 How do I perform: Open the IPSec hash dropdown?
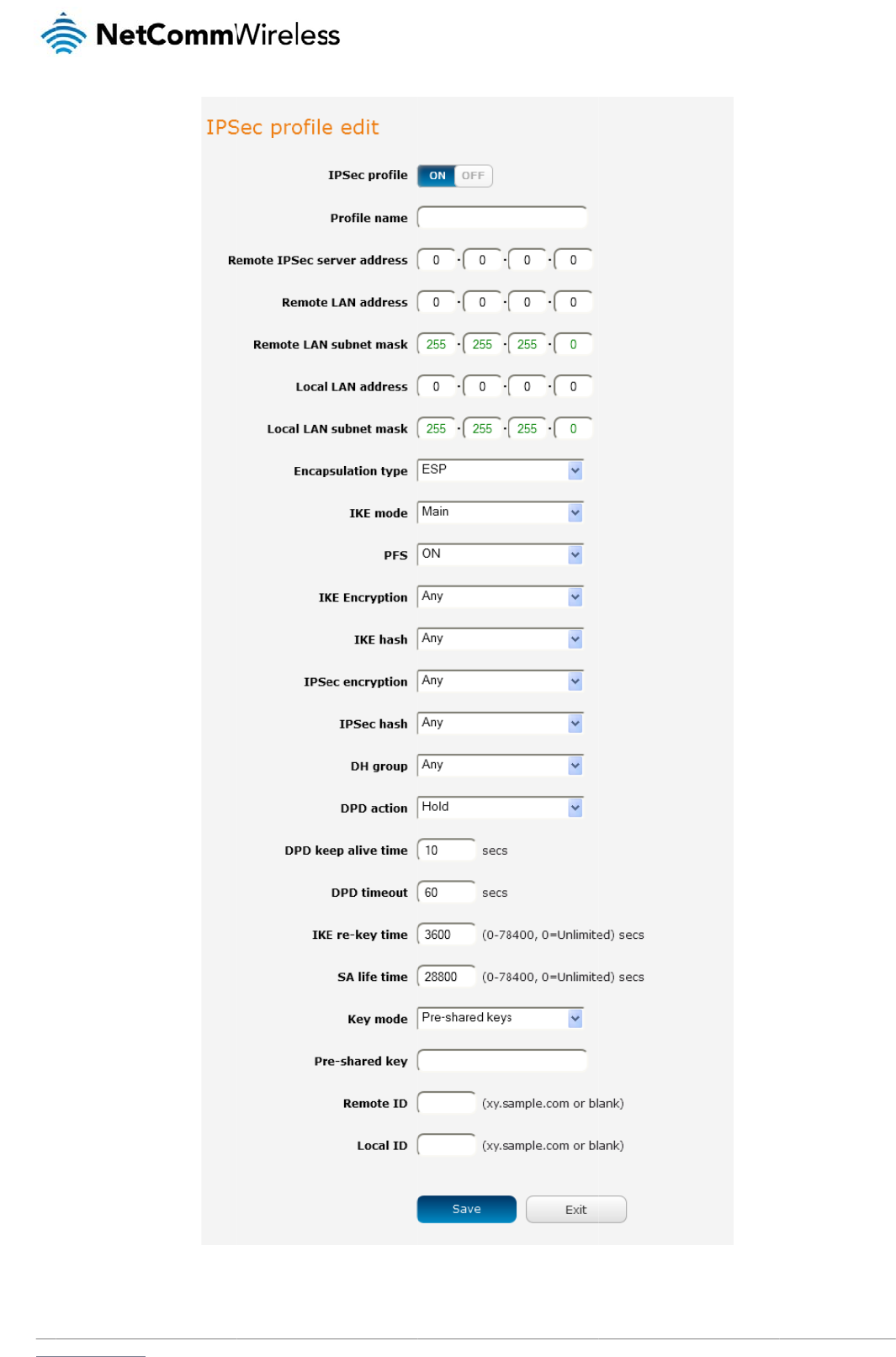coord(500,723)
